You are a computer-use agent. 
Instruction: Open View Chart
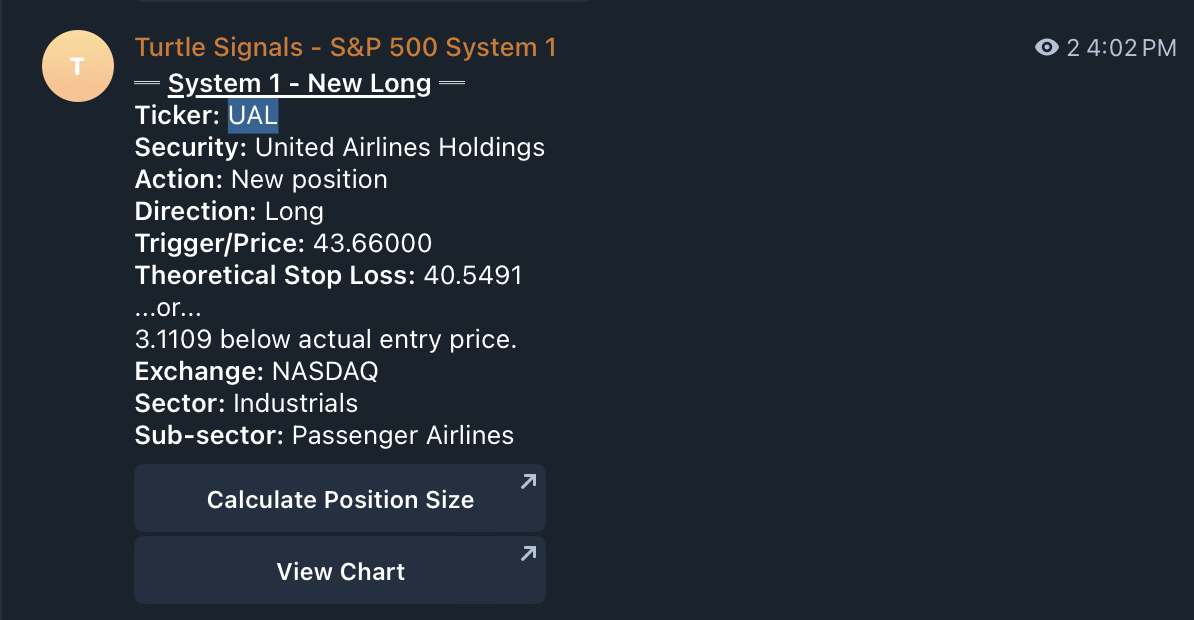pos(340,570)
